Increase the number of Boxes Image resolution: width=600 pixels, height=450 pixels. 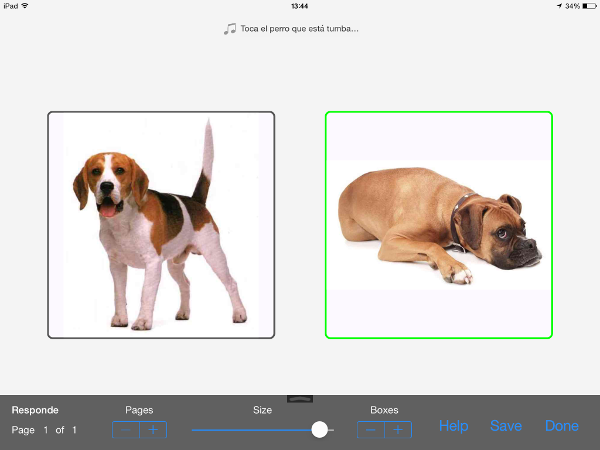coord(398,430)
